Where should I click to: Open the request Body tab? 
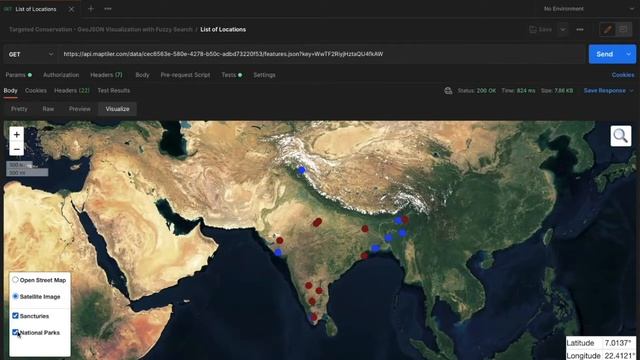point(142,75)
